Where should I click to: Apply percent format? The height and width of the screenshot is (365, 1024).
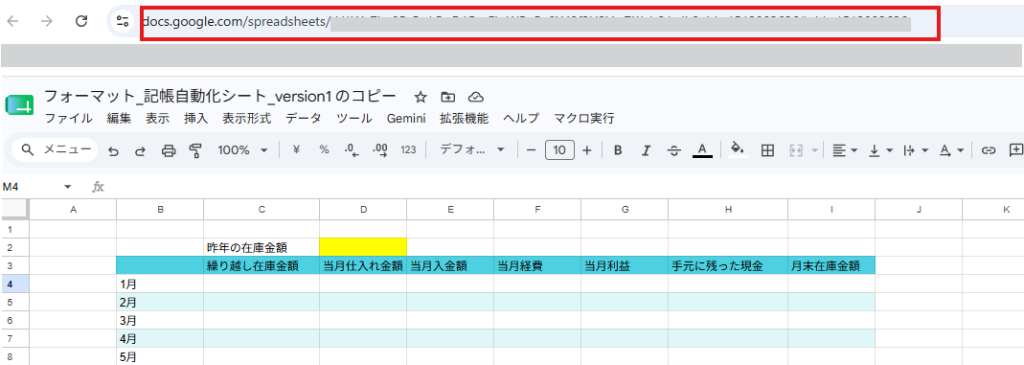tap(324, 150)
